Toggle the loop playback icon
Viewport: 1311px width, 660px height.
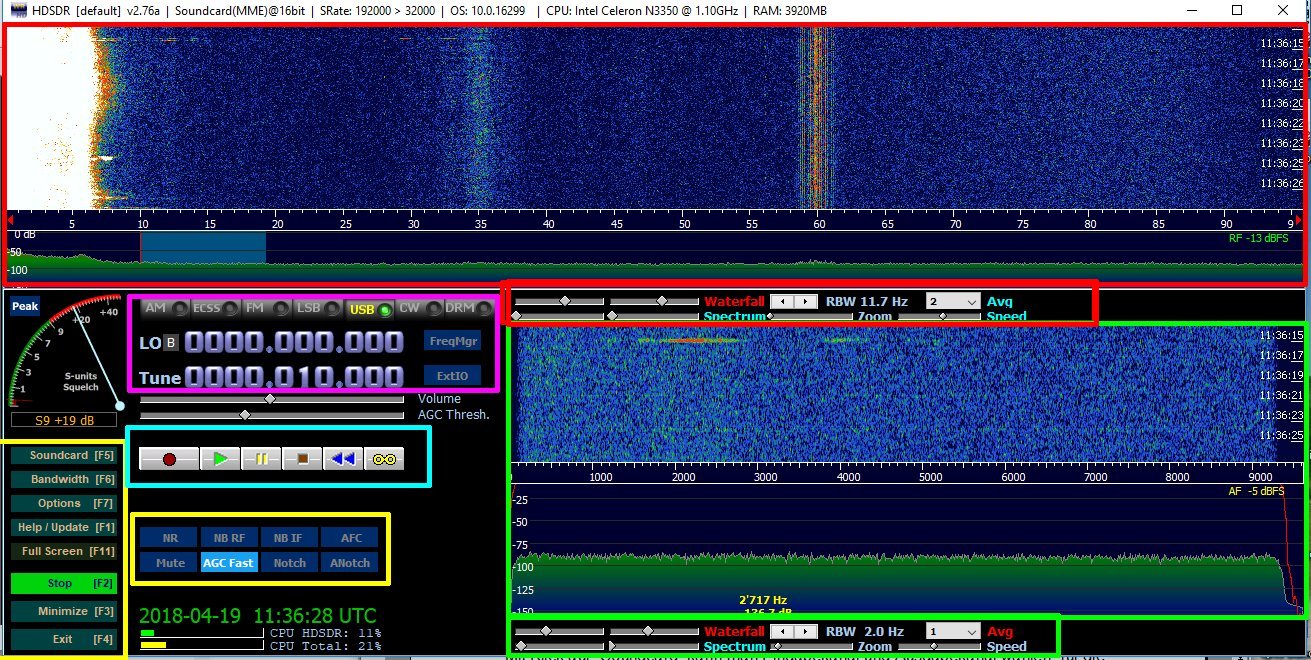(x=384, y=459)
